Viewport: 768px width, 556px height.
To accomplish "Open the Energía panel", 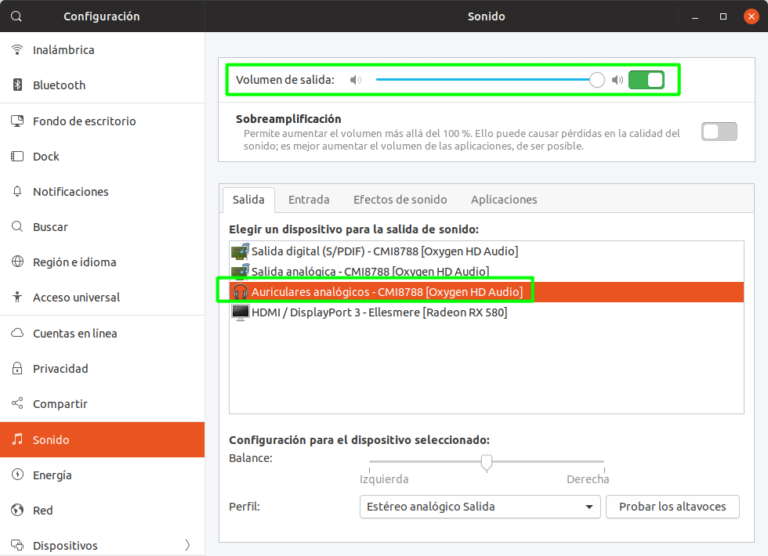I will [102, 475].
